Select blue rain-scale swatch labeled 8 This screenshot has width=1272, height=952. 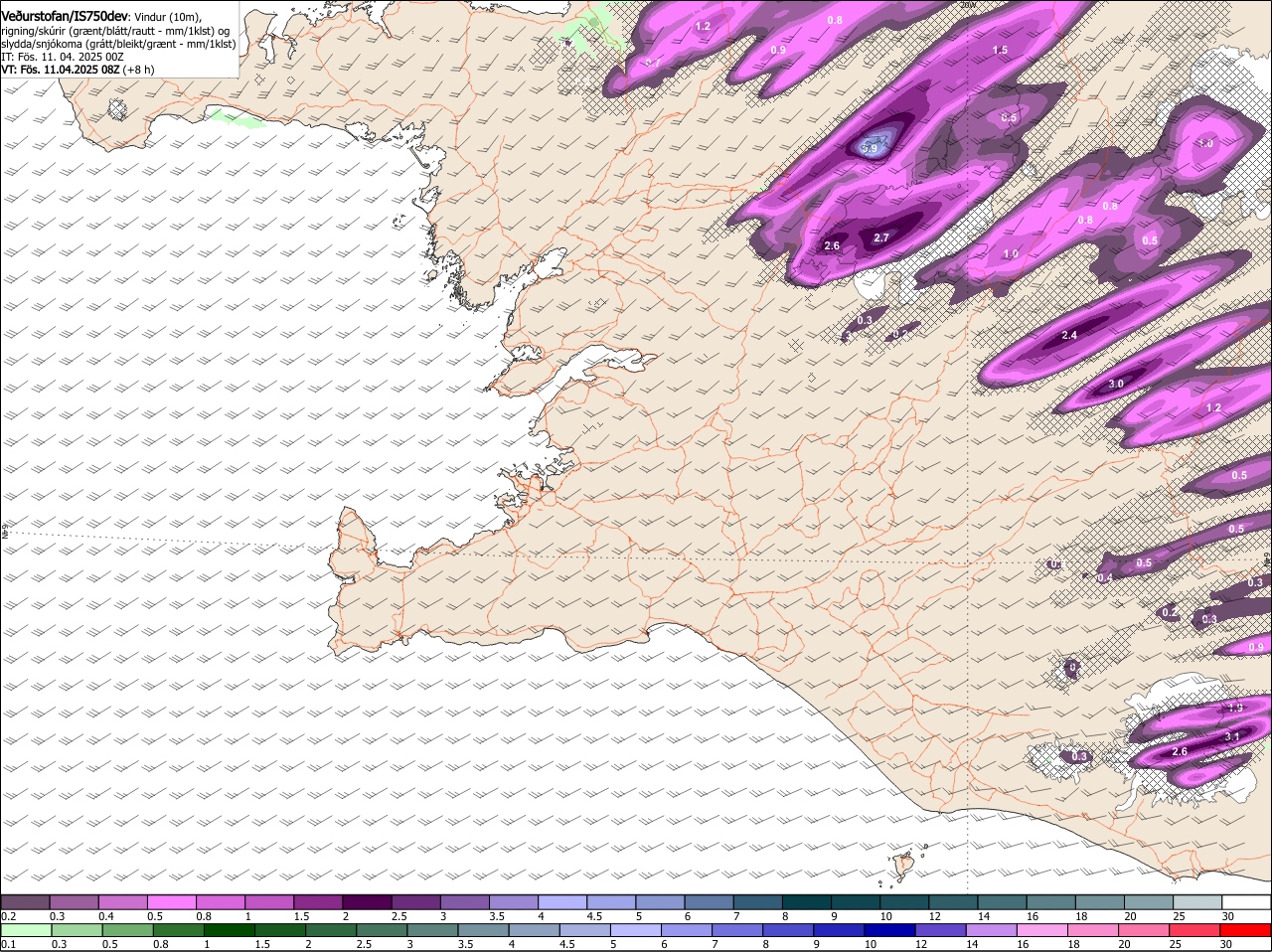tap(788, 930)
